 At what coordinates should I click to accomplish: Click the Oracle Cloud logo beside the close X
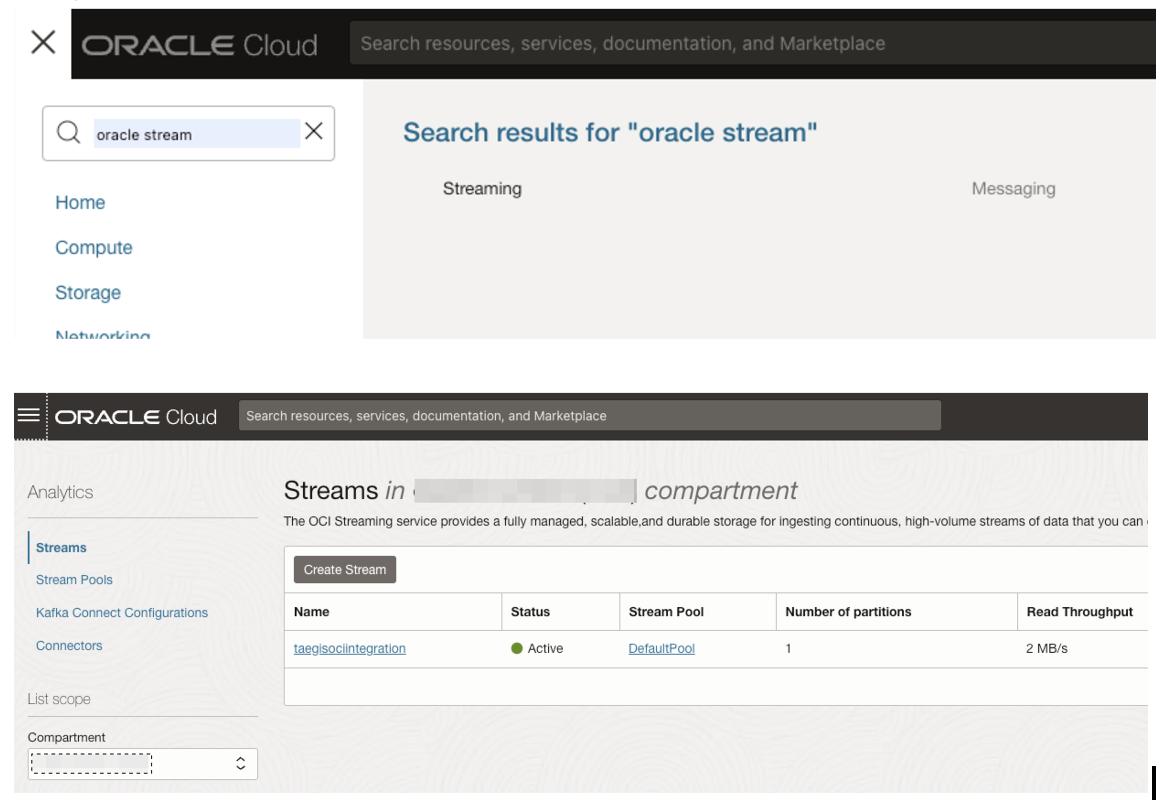pyautogui.click(x=199, y=45)
